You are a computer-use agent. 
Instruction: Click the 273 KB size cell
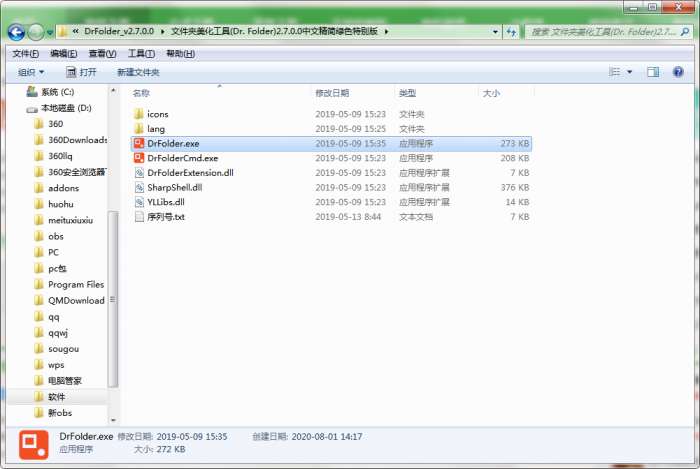[x=514, y=143]
